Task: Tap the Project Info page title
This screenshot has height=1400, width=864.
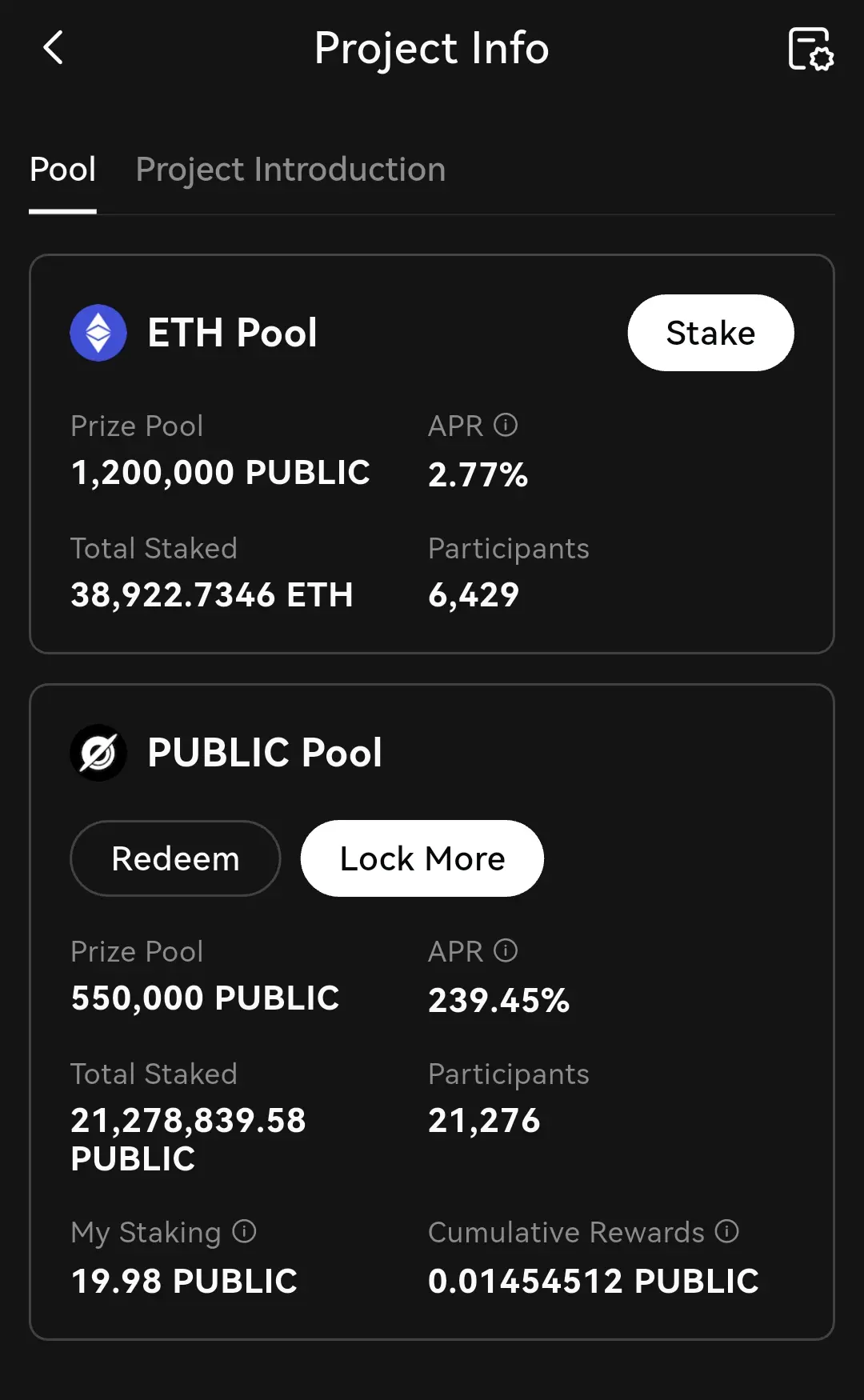Action: (x=431, y=49)
